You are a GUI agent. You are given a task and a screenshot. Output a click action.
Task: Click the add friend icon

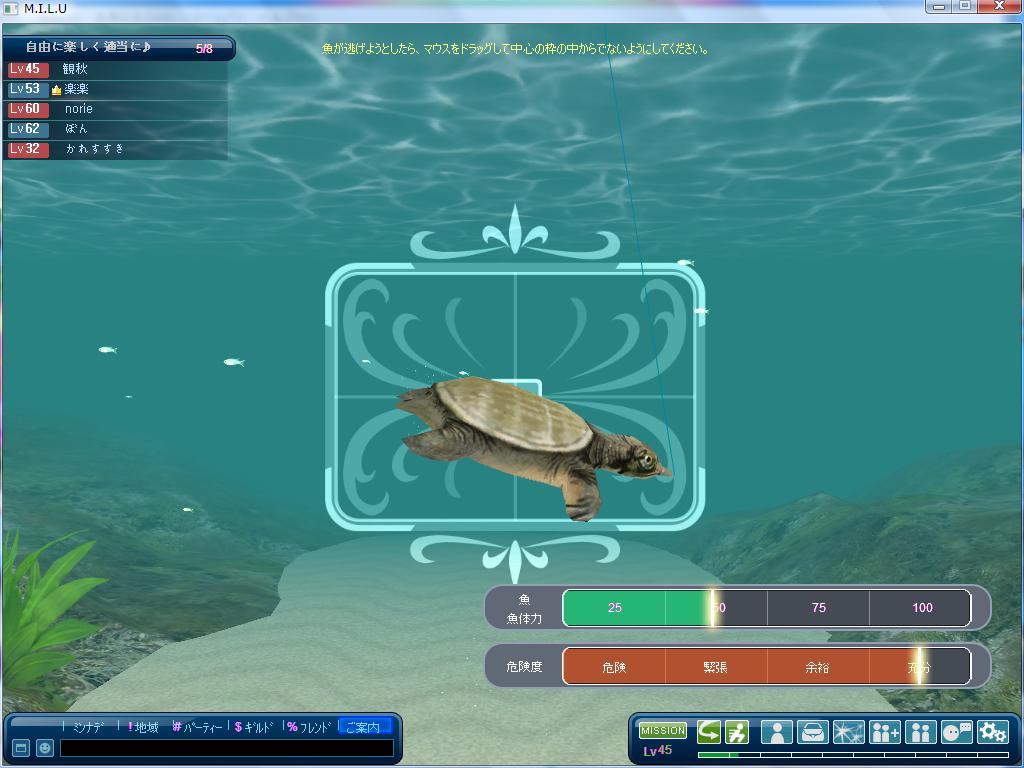pyautogui.click(x=885, y=732)
